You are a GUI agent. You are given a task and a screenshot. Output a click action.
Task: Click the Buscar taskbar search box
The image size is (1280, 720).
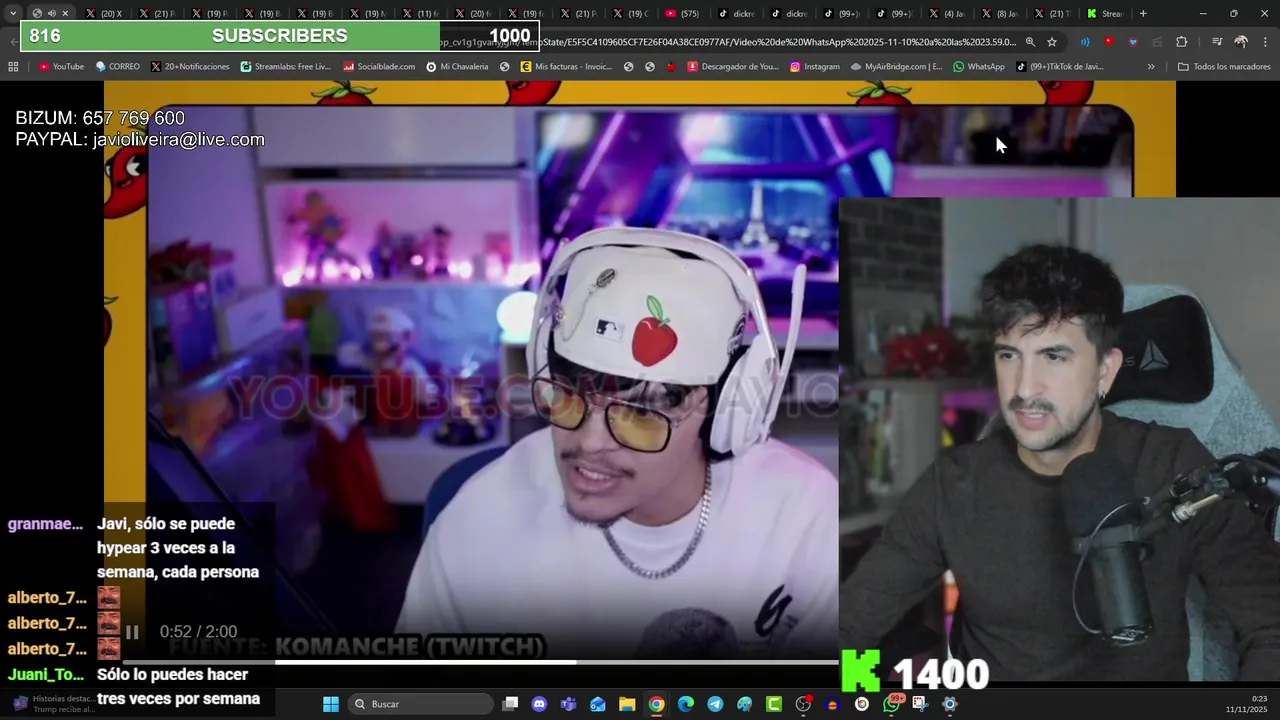tap(420, 704)
